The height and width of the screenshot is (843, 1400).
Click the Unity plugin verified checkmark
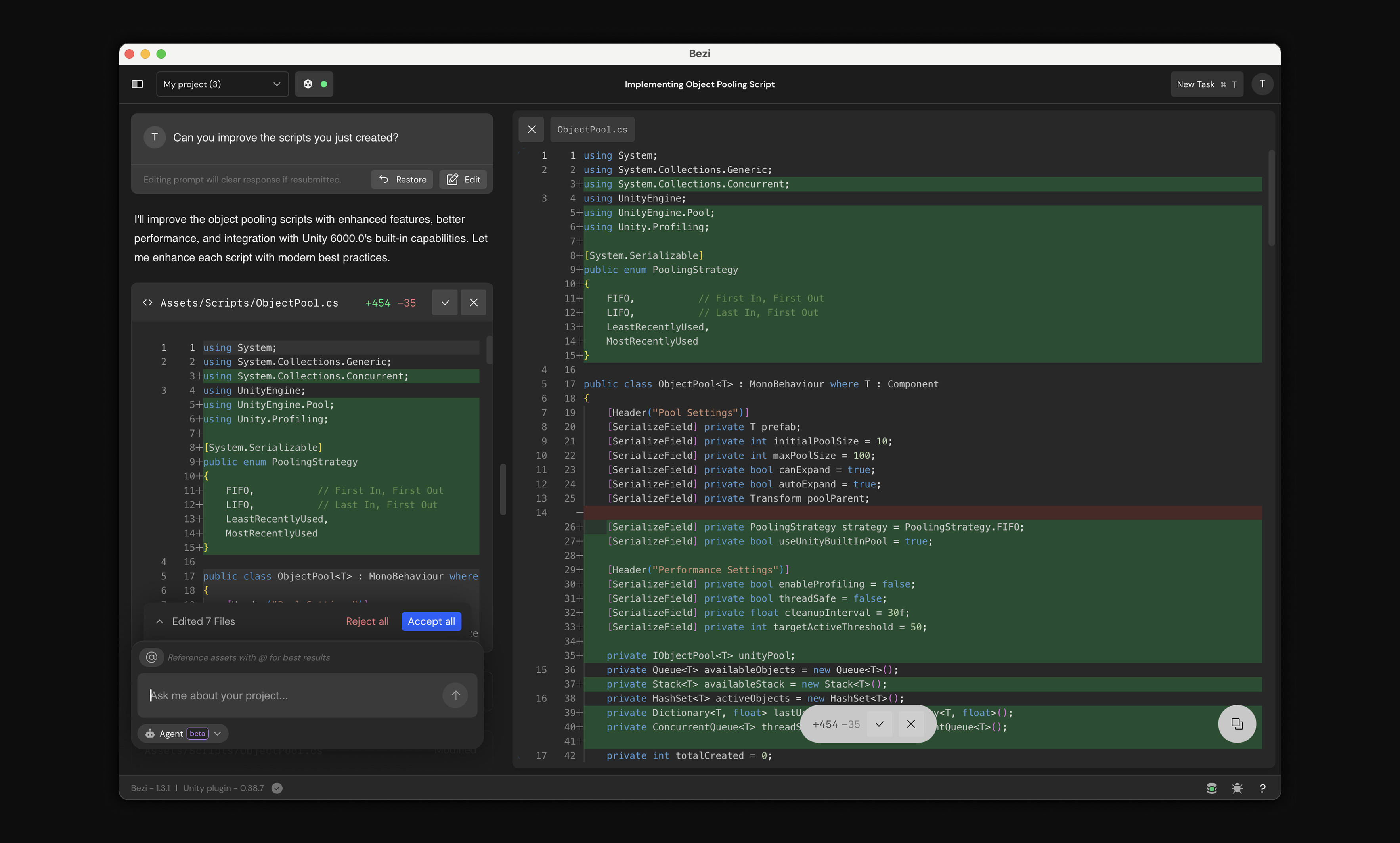277,788
